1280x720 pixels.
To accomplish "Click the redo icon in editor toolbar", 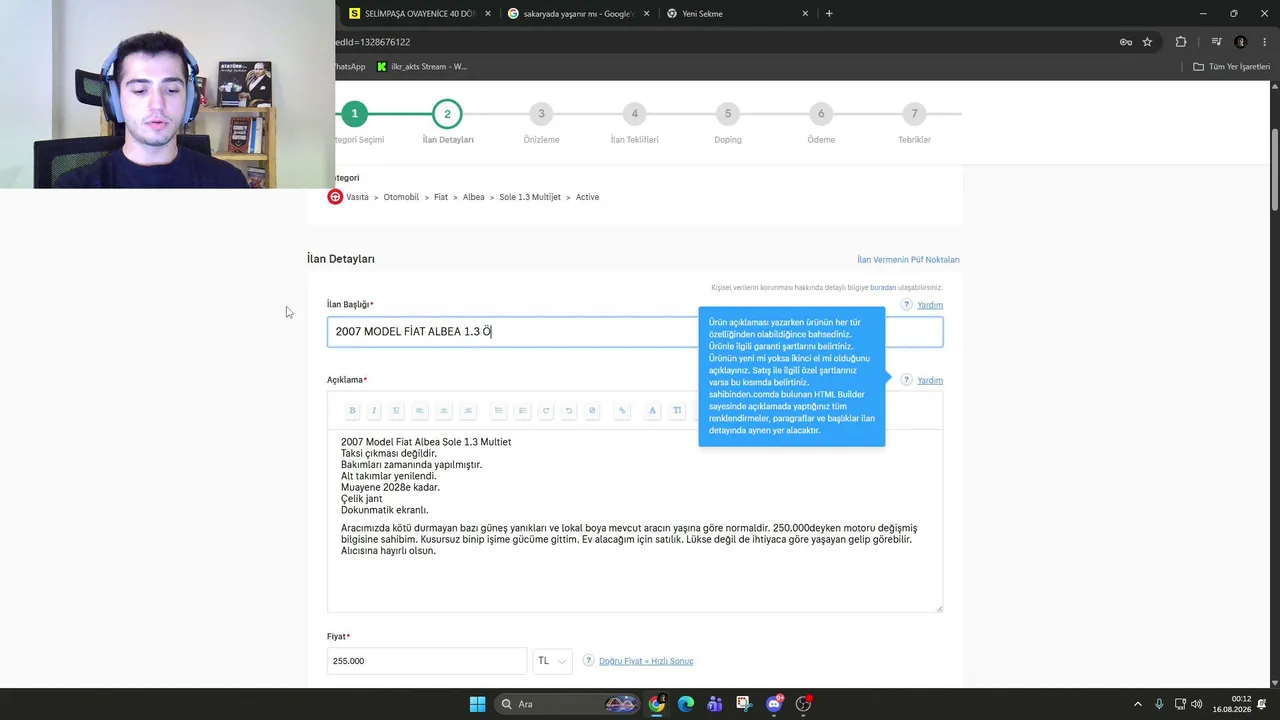I will 546,410.
